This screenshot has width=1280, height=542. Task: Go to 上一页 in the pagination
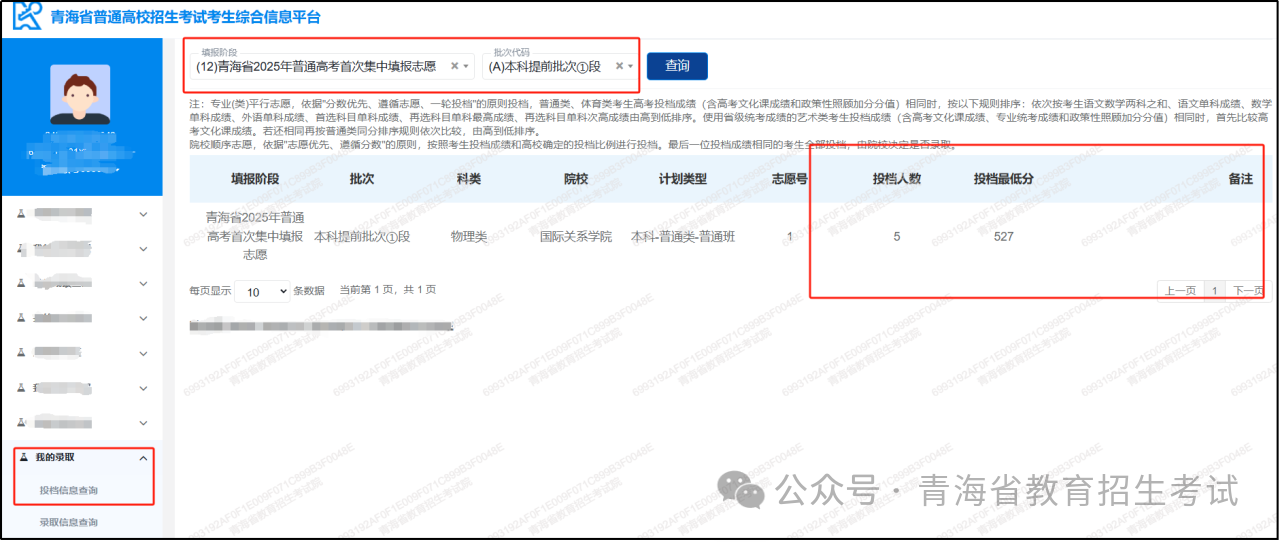coord(1180,291)
